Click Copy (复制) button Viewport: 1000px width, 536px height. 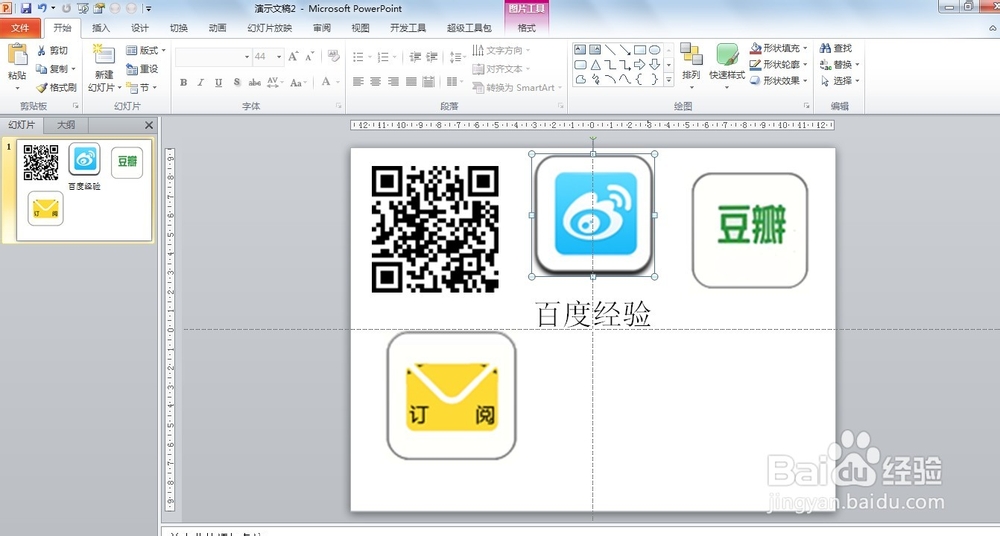(55, 69)
